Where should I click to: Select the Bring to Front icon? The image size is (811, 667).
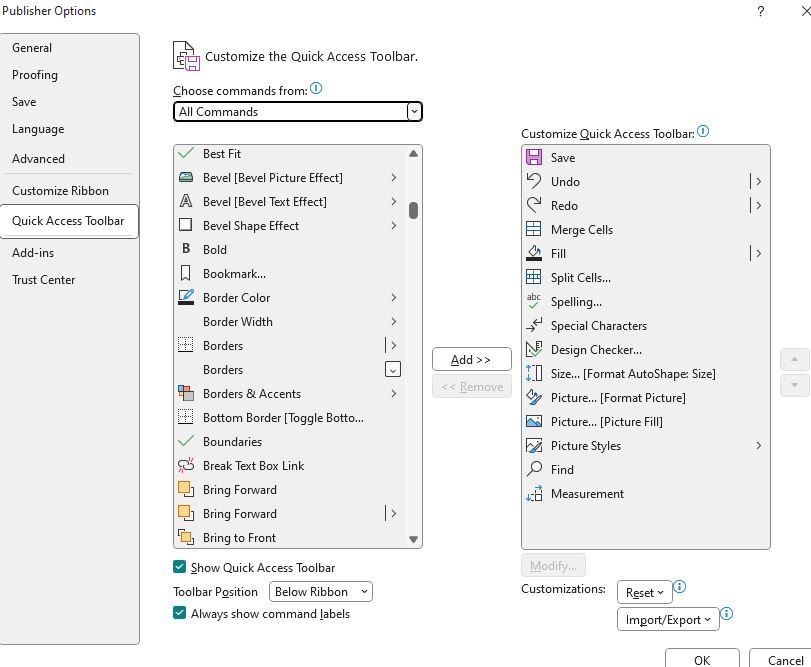(x=186, y=537)
